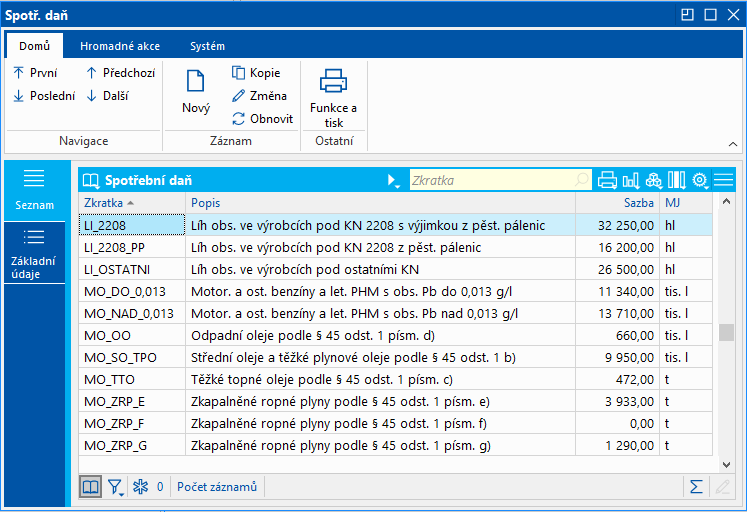The image size is (747, 512).
Task: Click the Kopie icon in ribbon
Action: 257,73
